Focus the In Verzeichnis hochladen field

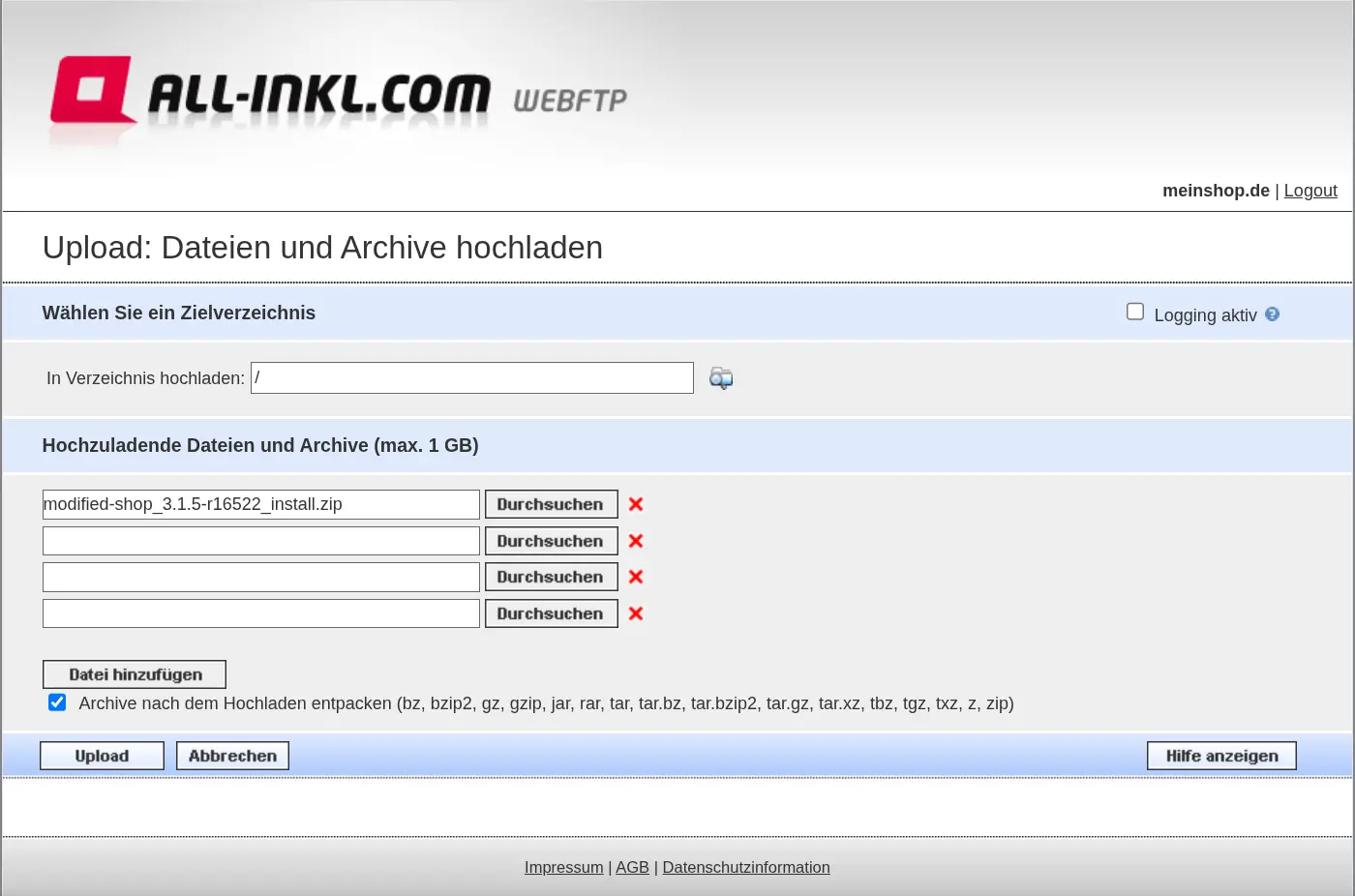tap(471, 378)
